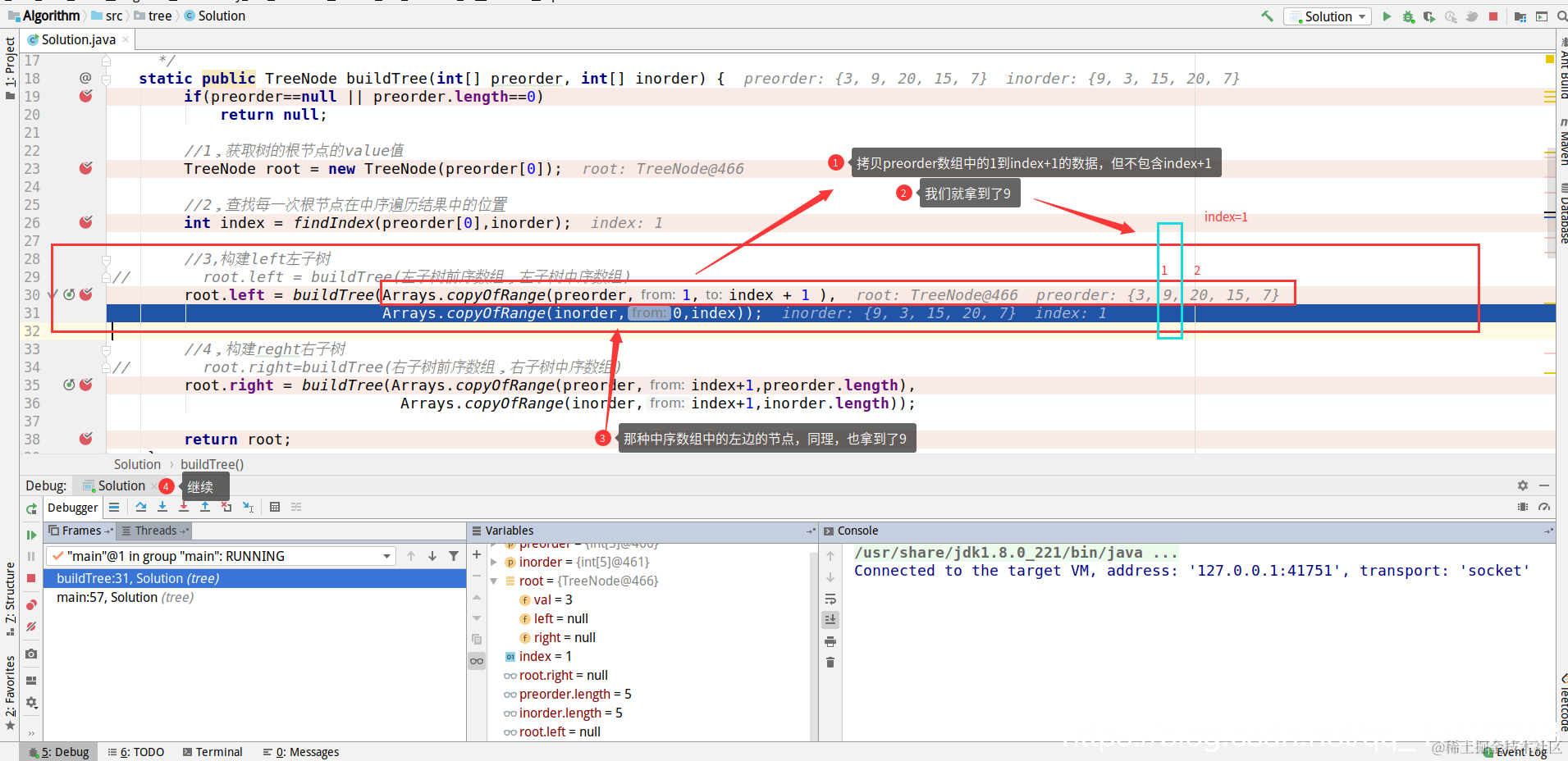Run with Coverage using the shield icon
1568x761 pixels.
(1429, 16)
